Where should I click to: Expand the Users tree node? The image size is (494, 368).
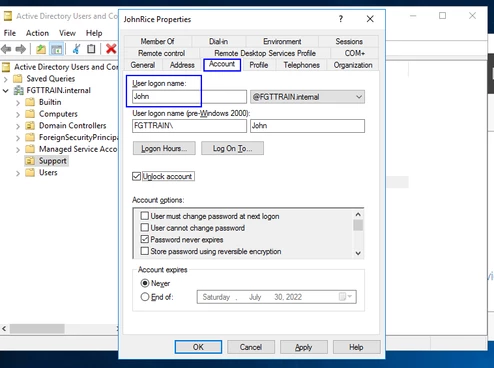(18, 173)
